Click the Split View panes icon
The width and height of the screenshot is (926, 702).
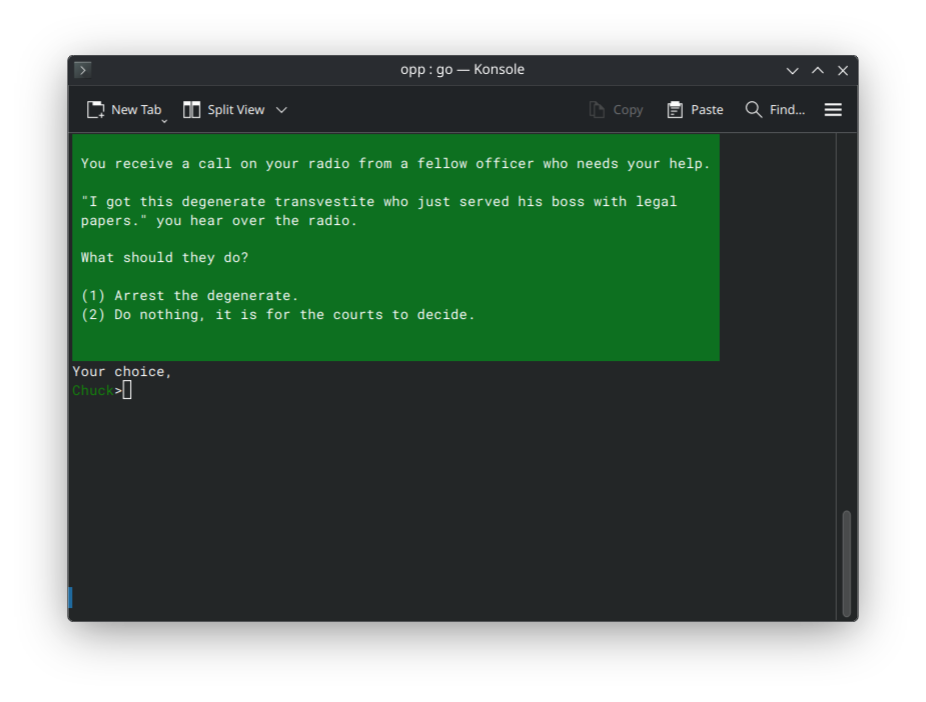tap(192, 110)
